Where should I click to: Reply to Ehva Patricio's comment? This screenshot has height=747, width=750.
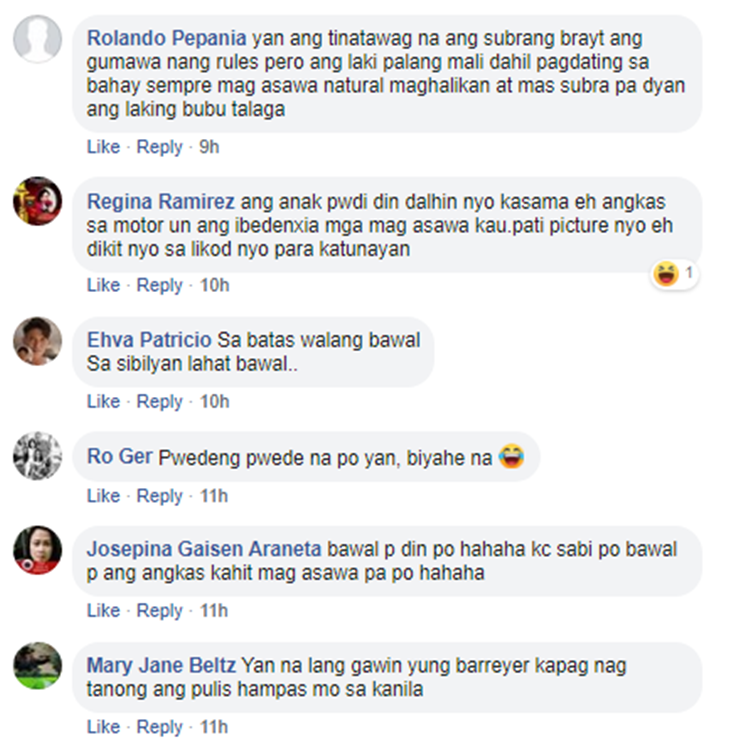point(160,401)
